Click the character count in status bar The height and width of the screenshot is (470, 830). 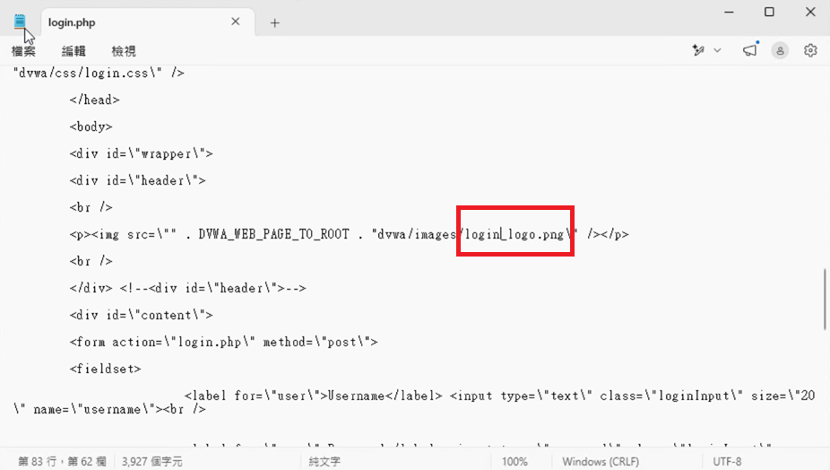(152, 462)
